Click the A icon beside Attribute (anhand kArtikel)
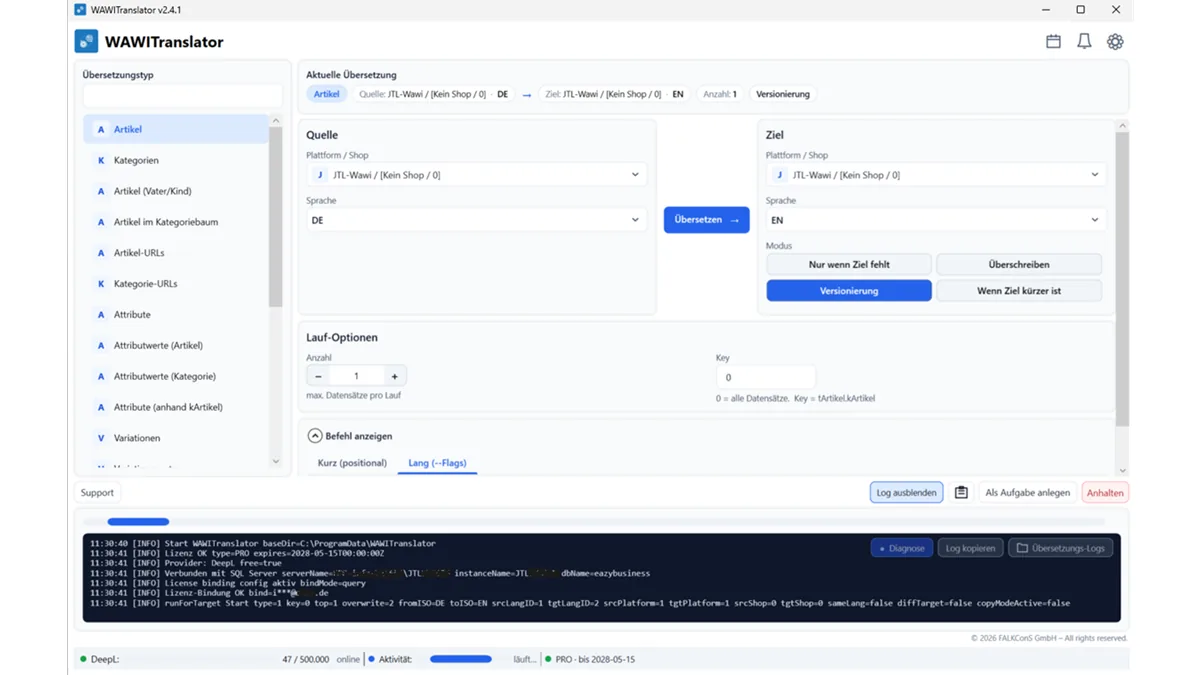Image resolution: width=1200 pixels, height=675 pixels. click(101, 407)
